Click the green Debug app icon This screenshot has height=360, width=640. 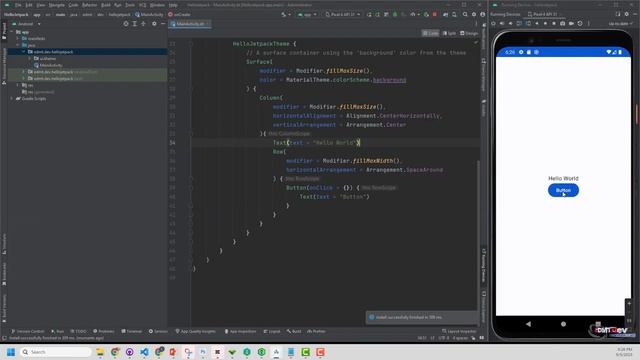coord(395,14)
